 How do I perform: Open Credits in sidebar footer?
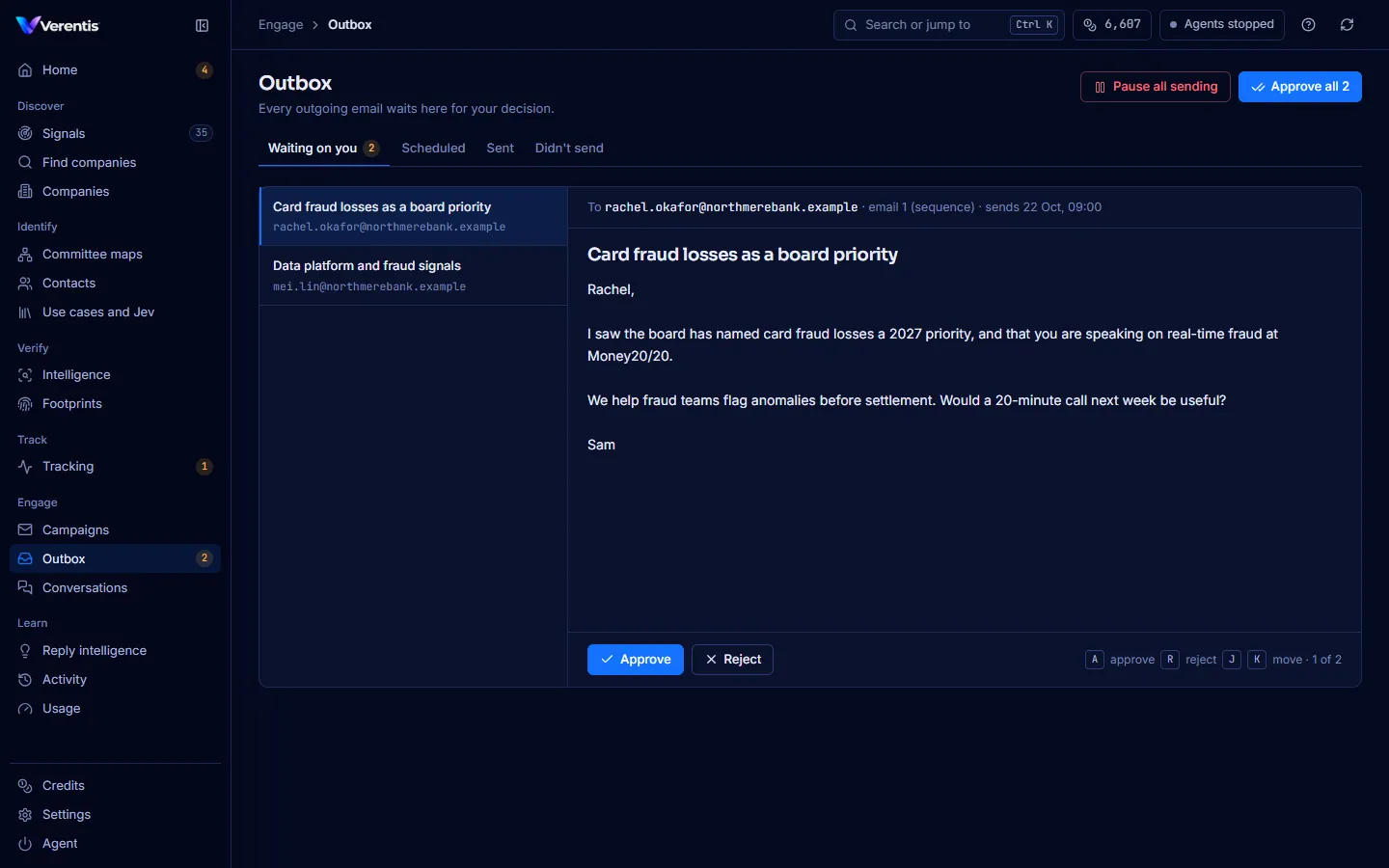click(115, 785)
